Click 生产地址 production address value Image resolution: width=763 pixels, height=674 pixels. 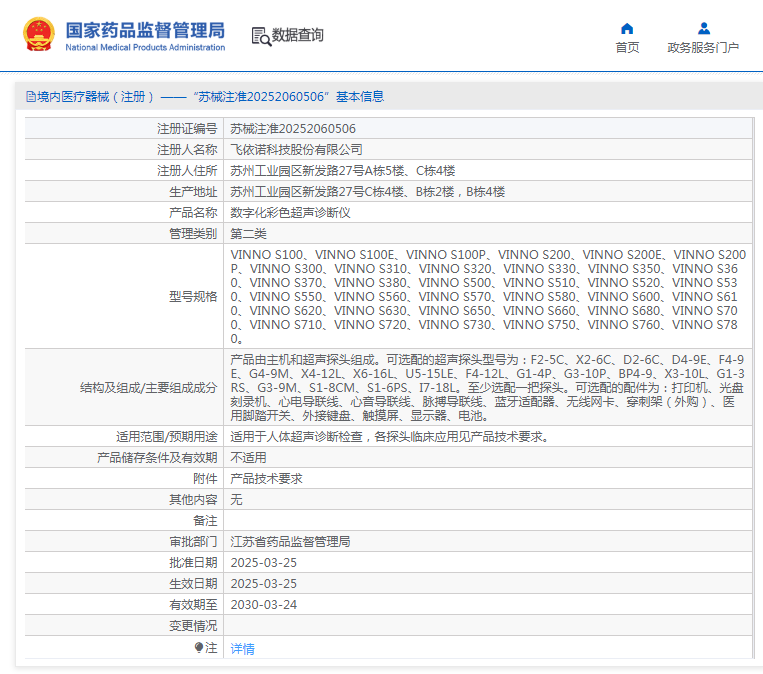tap(367, 192)
